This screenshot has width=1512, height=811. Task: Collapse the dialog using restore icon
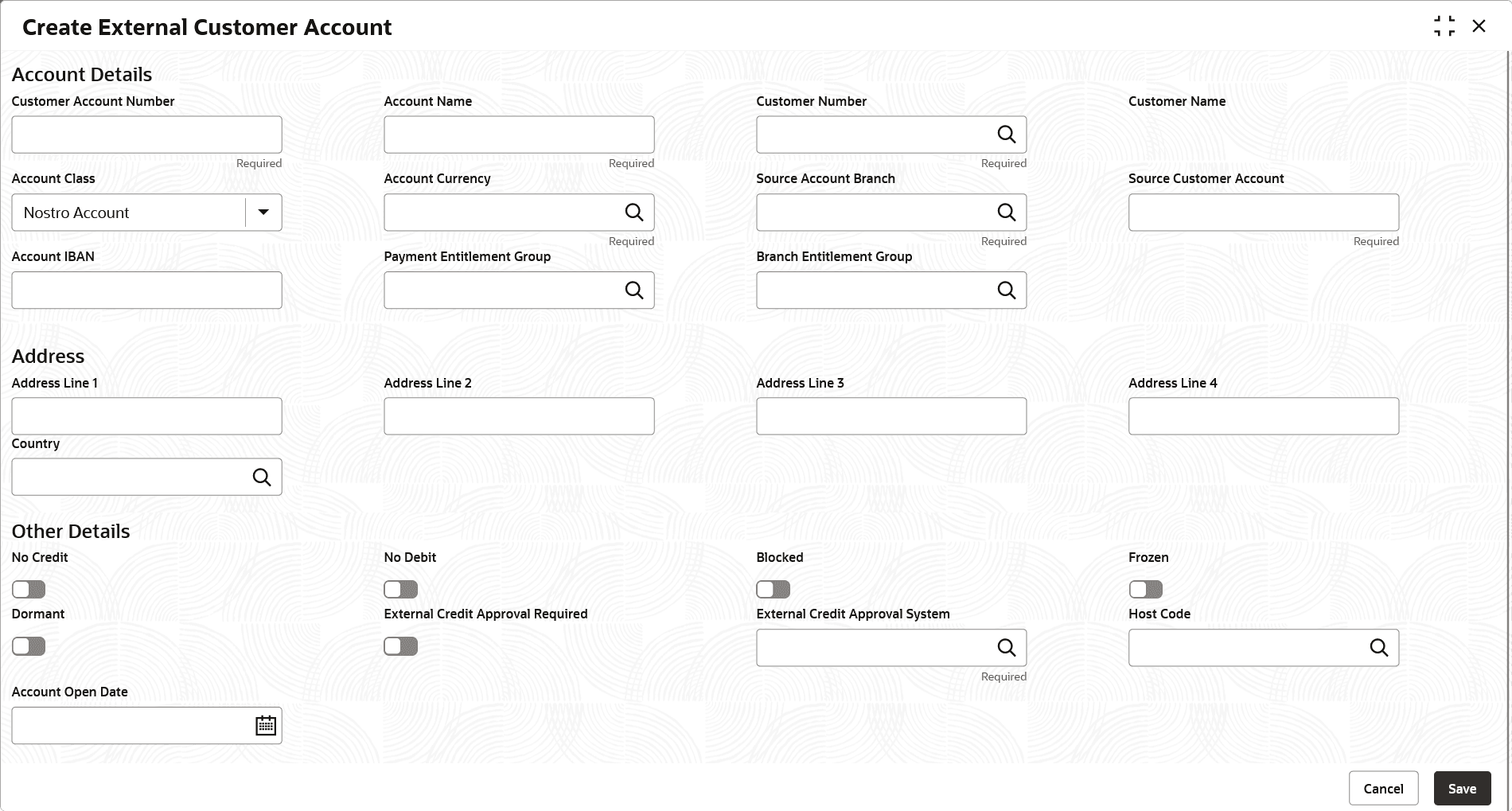coord(1444,26)
